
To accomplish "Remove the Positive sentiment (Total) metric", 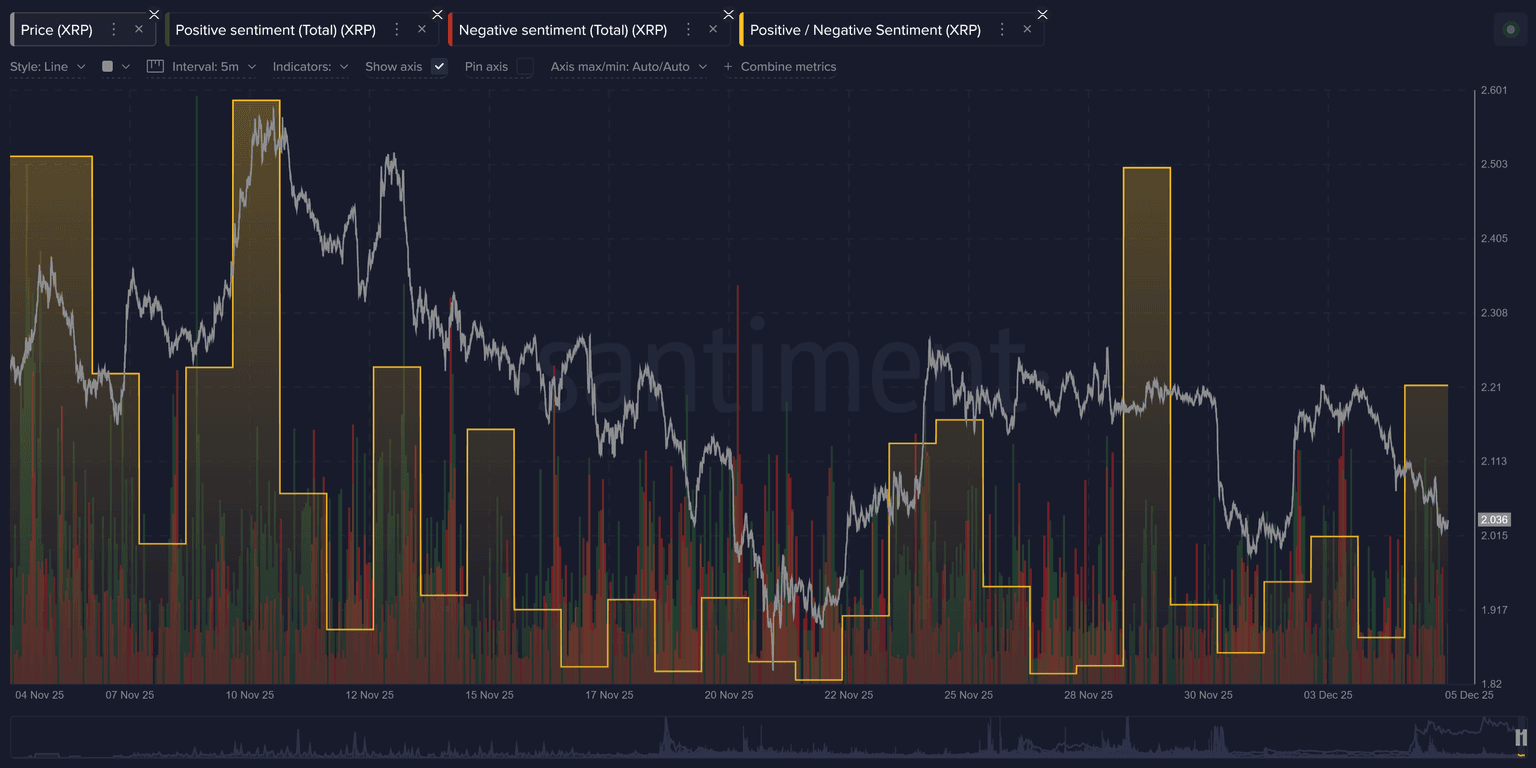I will (x=422, y=30).
